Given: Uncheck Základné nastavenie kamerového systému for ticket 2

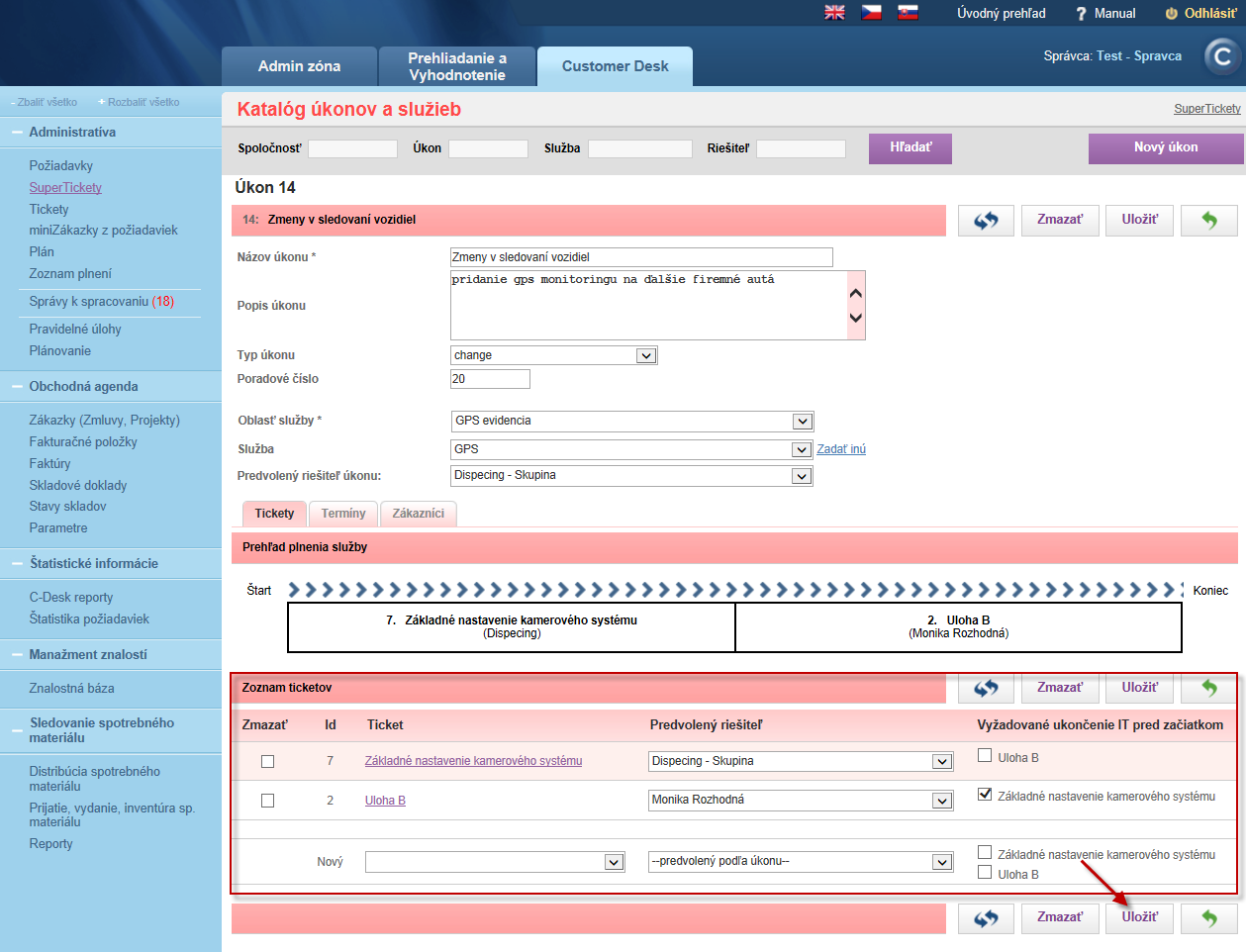Looking at the screenshot, I should pos(985,794).
